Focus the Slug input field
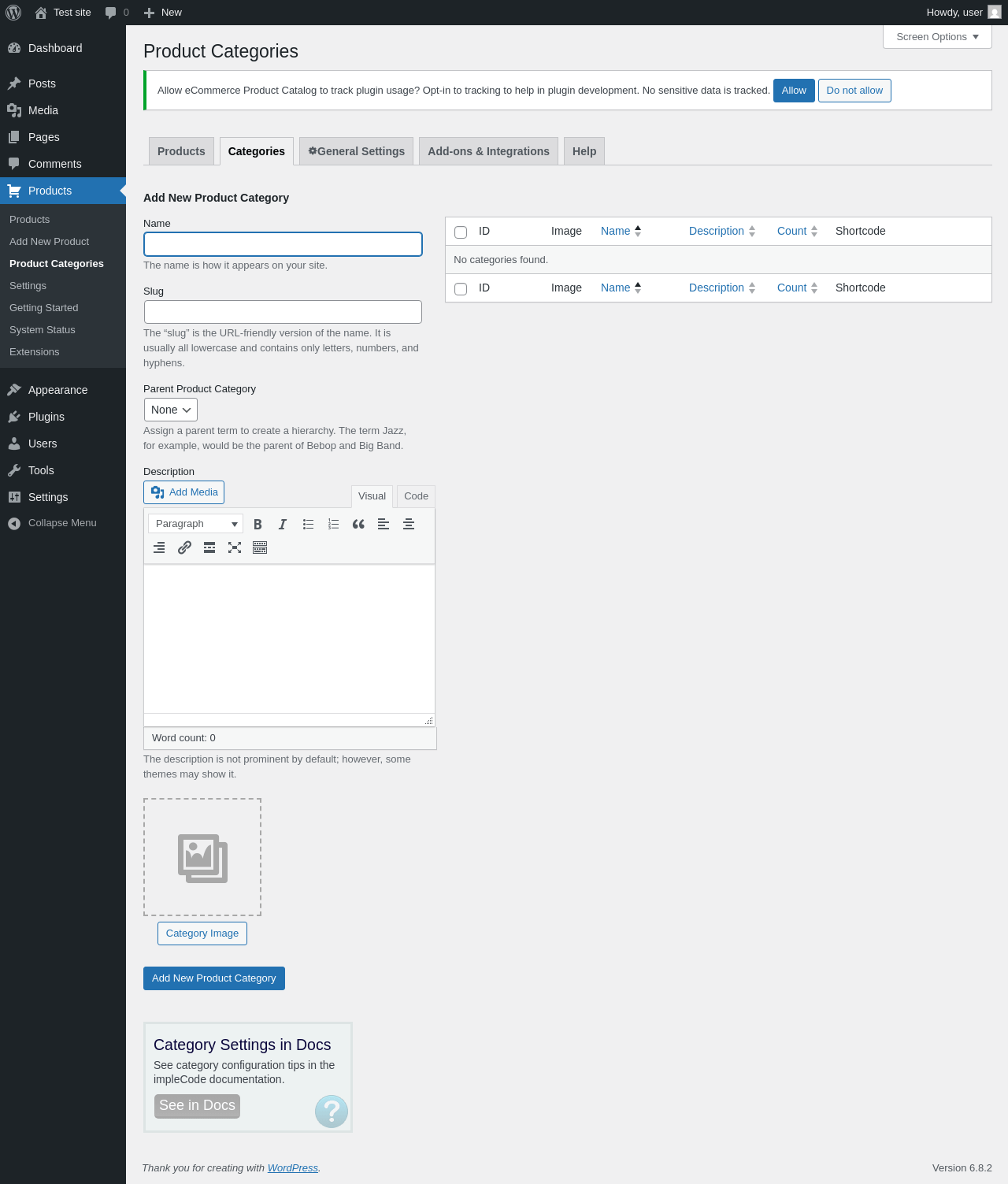 tap(283, 312)
